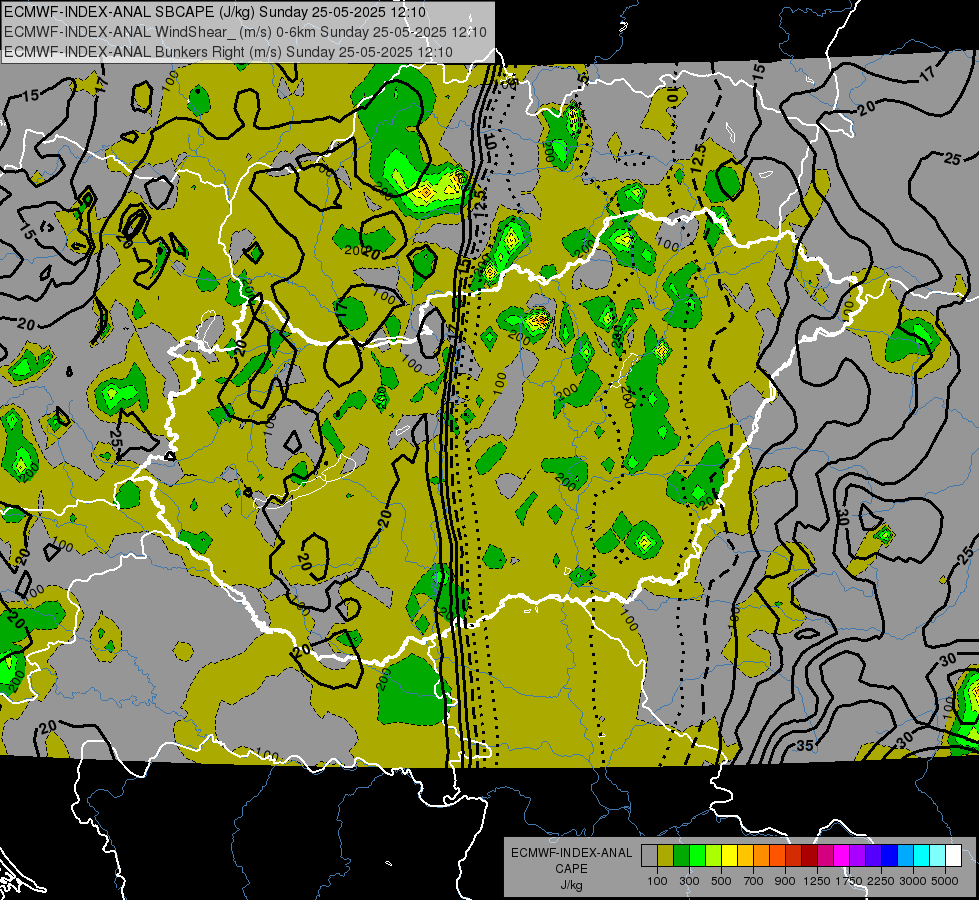This screenshot has height=900, width=979.
Task: Click the 35 contour label on the map
Action: [805, 746]
